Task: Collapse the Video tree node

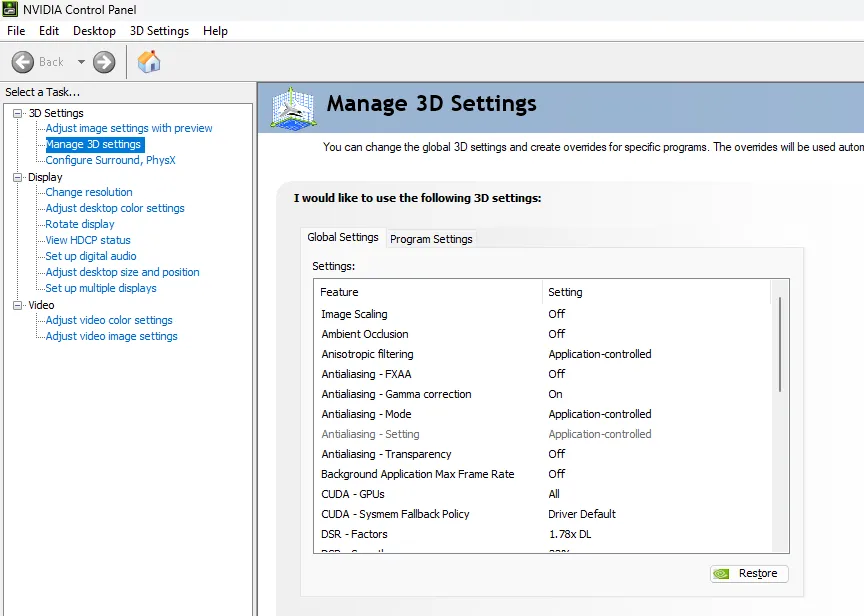Action: click(x=18, y=305)
